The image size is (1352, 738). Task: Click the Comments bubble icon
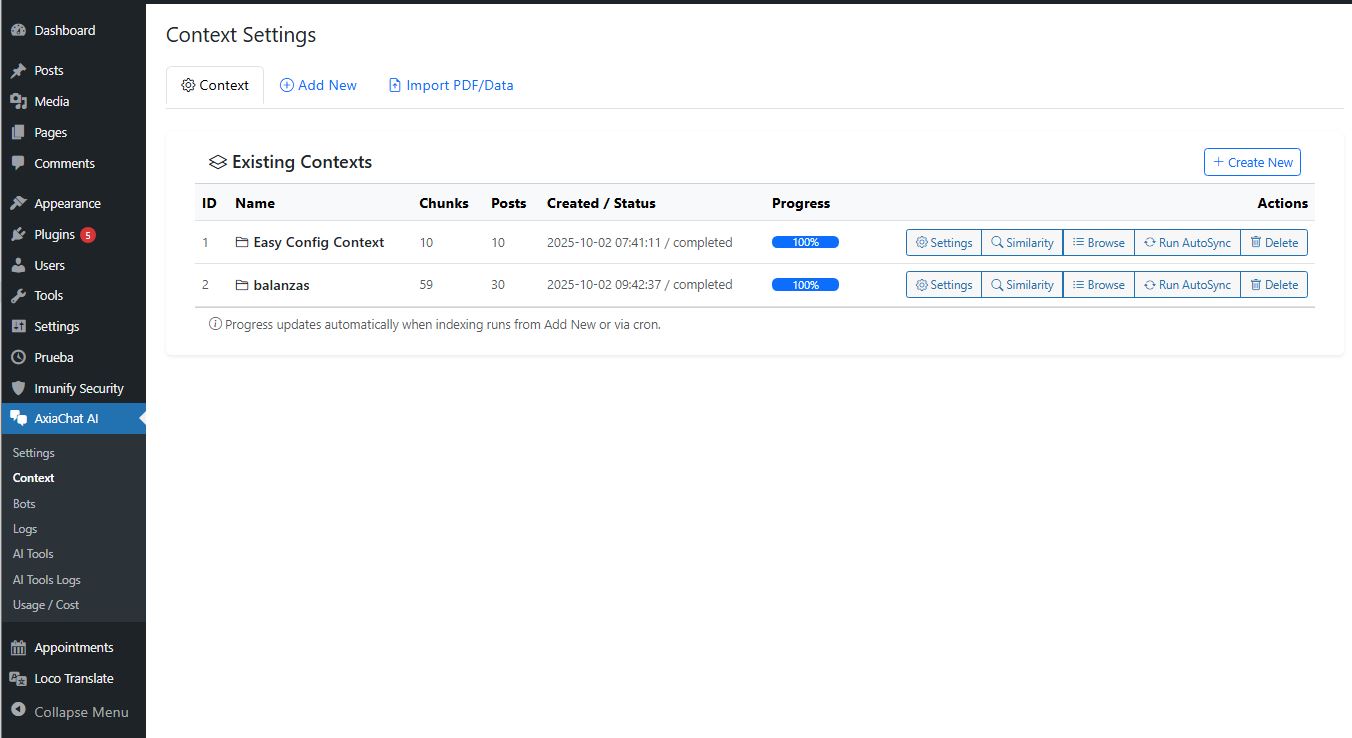[18, 163]
